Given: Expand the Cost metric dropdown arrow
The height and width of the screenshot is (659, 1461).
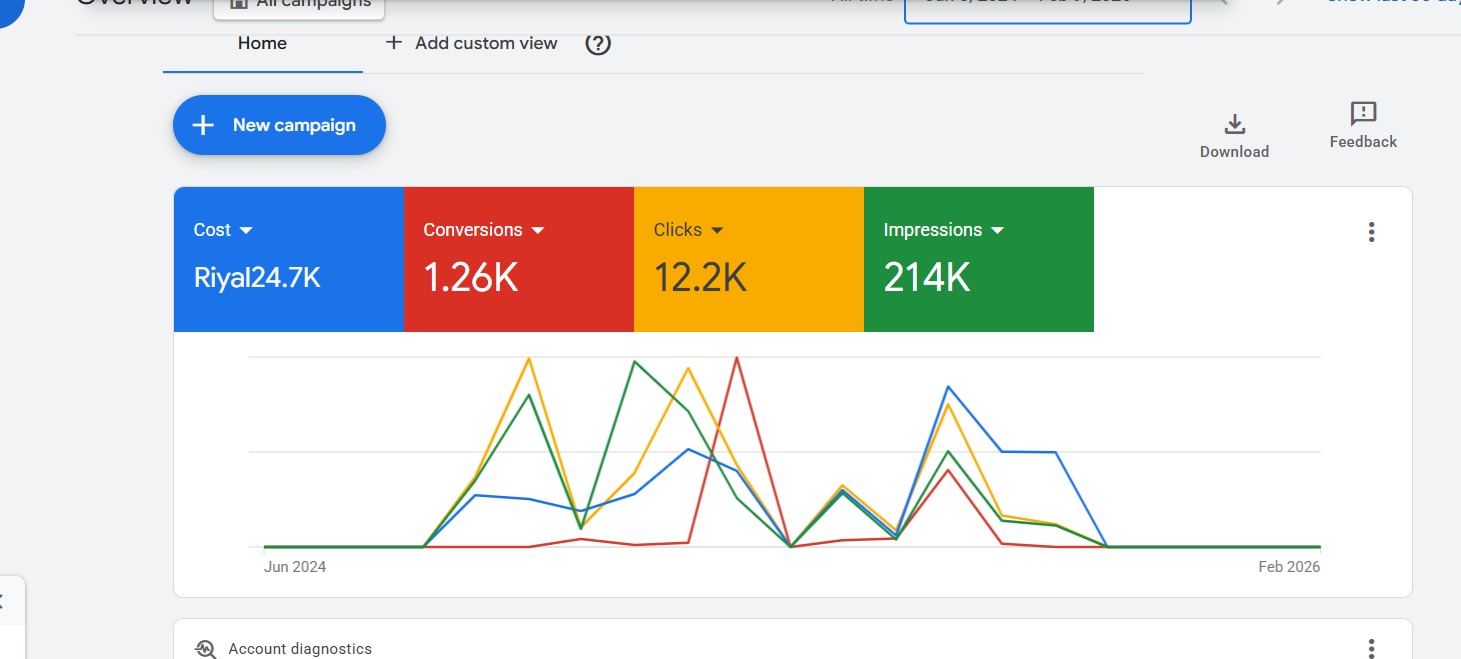Looking at the screenshot, I should (247, 231).
